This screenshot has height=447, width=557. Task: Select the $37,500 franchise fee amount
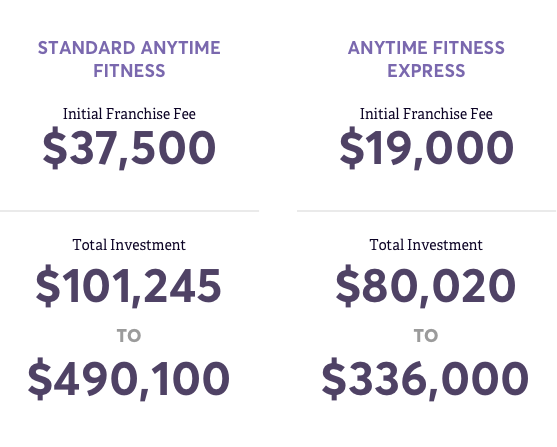tap(129, 148)
